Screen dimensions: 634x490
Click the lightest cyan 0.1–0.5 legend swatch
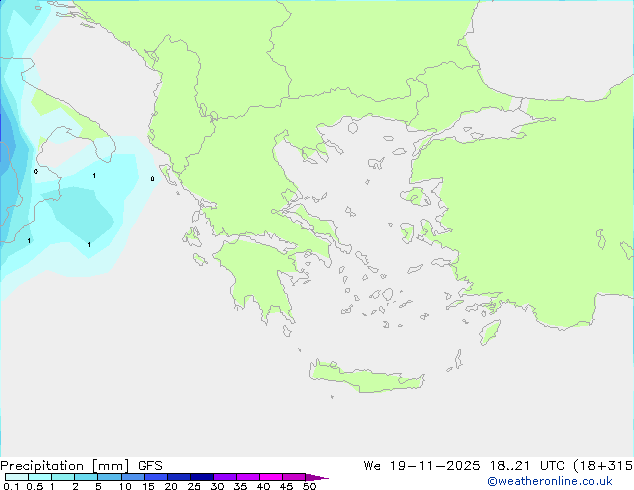[x=17, y=477]
